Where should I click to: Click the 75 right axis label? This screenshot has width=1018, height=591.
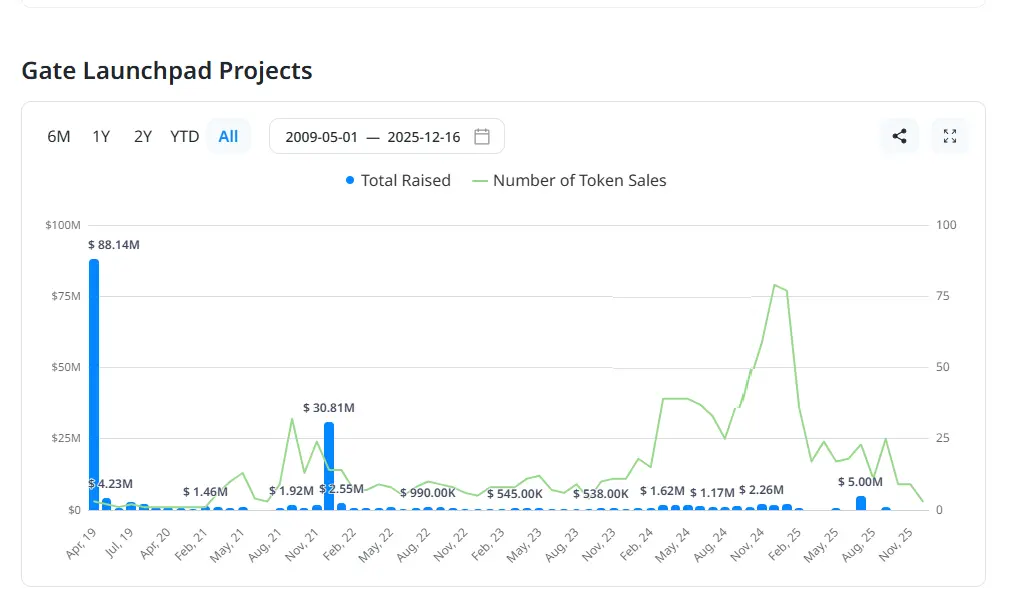click(x=943, y=296)
